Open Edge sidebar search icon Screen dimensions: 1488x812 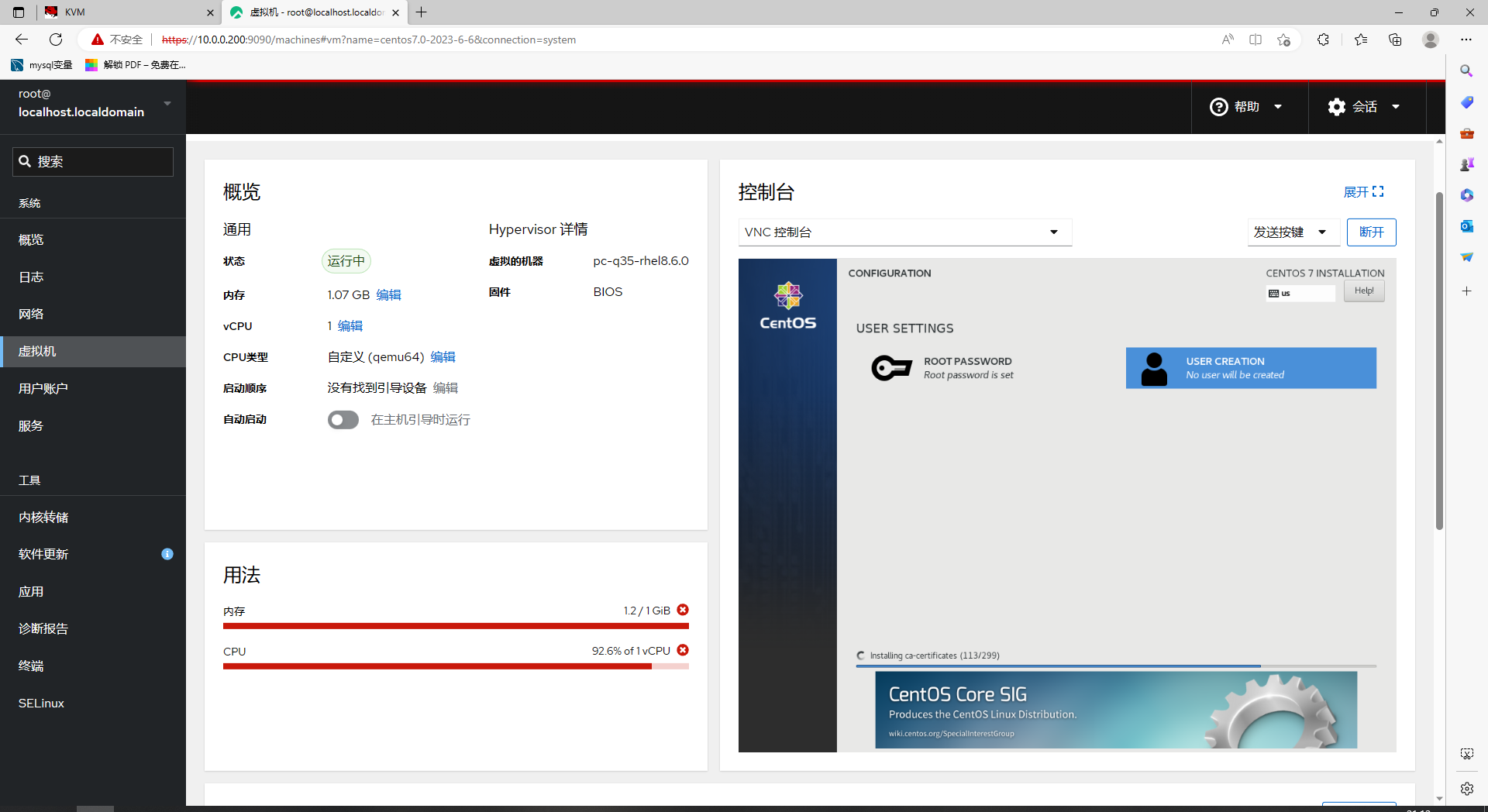click(x=1466, y=71)
